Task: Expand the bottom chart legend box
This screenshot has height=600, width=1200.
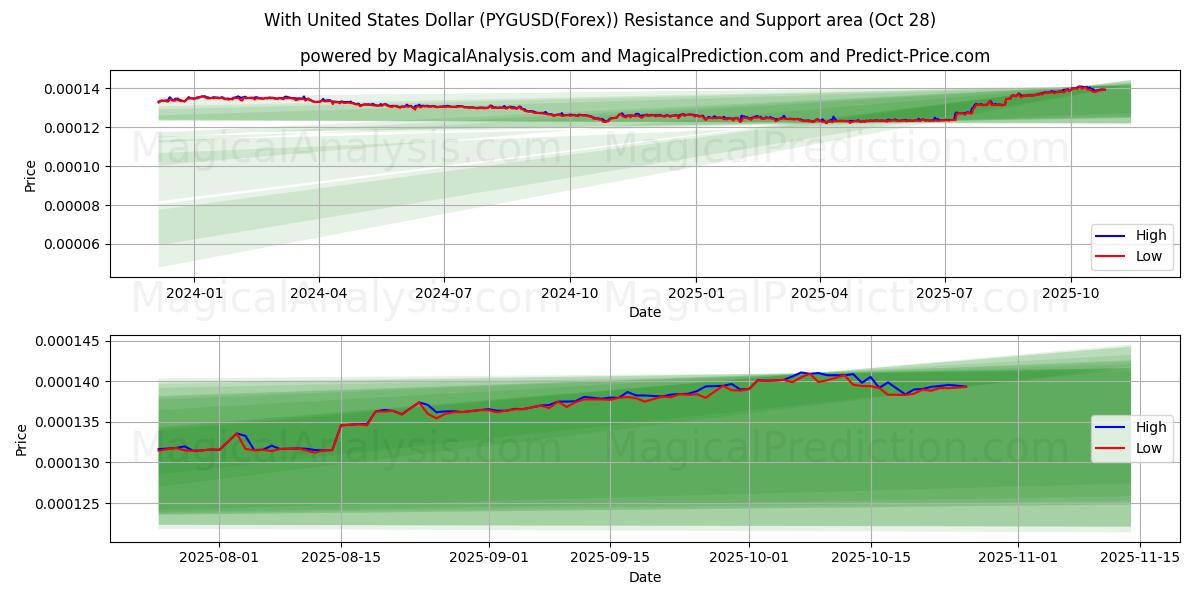Action: [x=1134, y=437]
